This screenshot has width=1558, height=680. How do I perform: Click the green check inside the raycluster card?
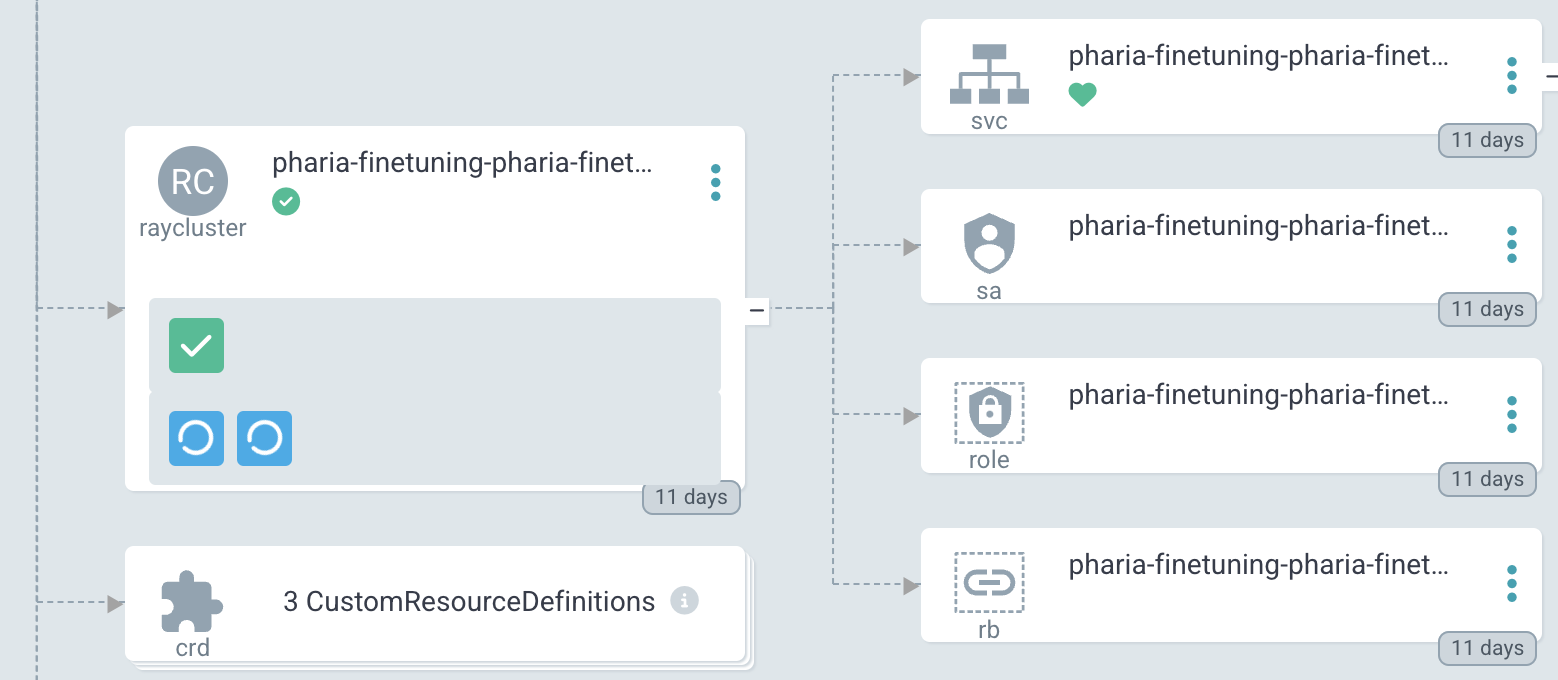pyautogui.click(x=196, y=344)
